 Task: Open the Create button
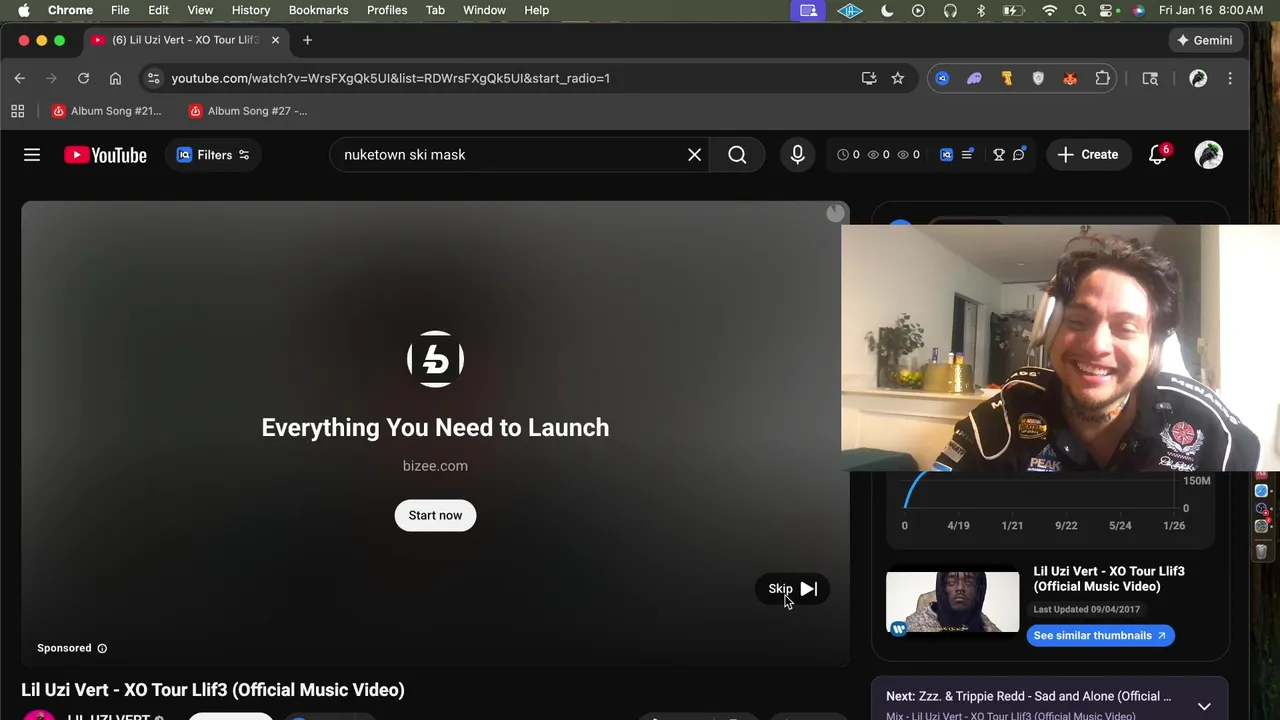(1088, 155)
